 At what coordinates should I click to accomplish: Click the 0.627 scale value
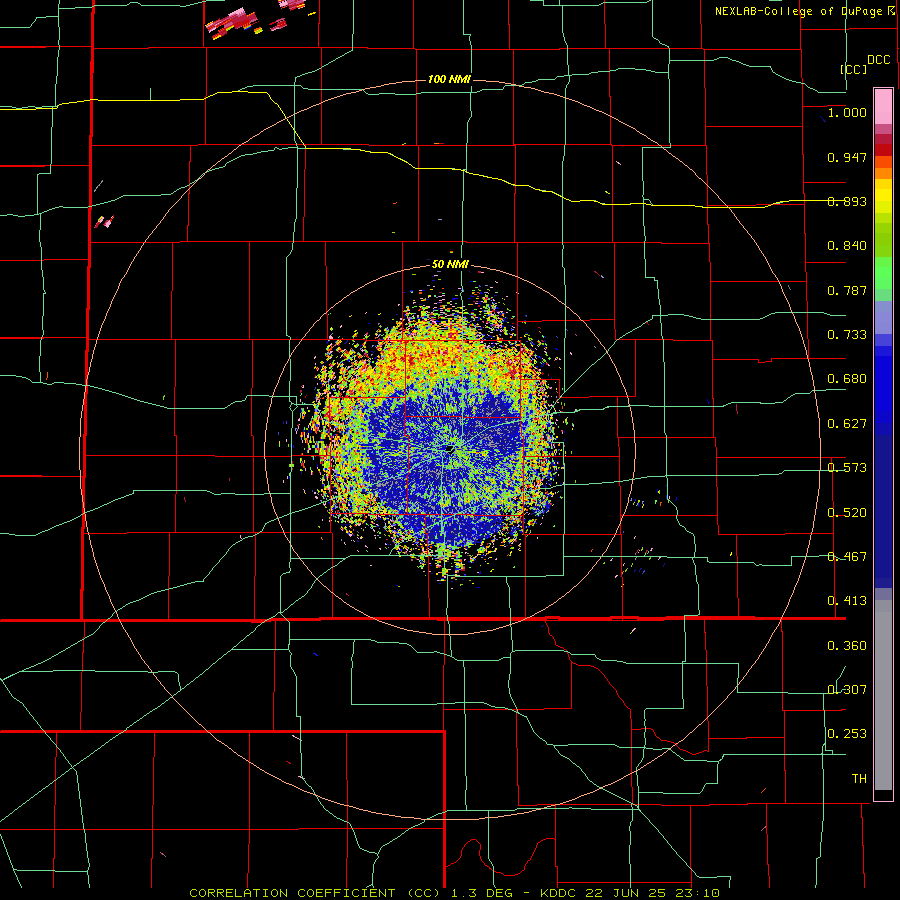pyautogui.click(x=847, y=424)
